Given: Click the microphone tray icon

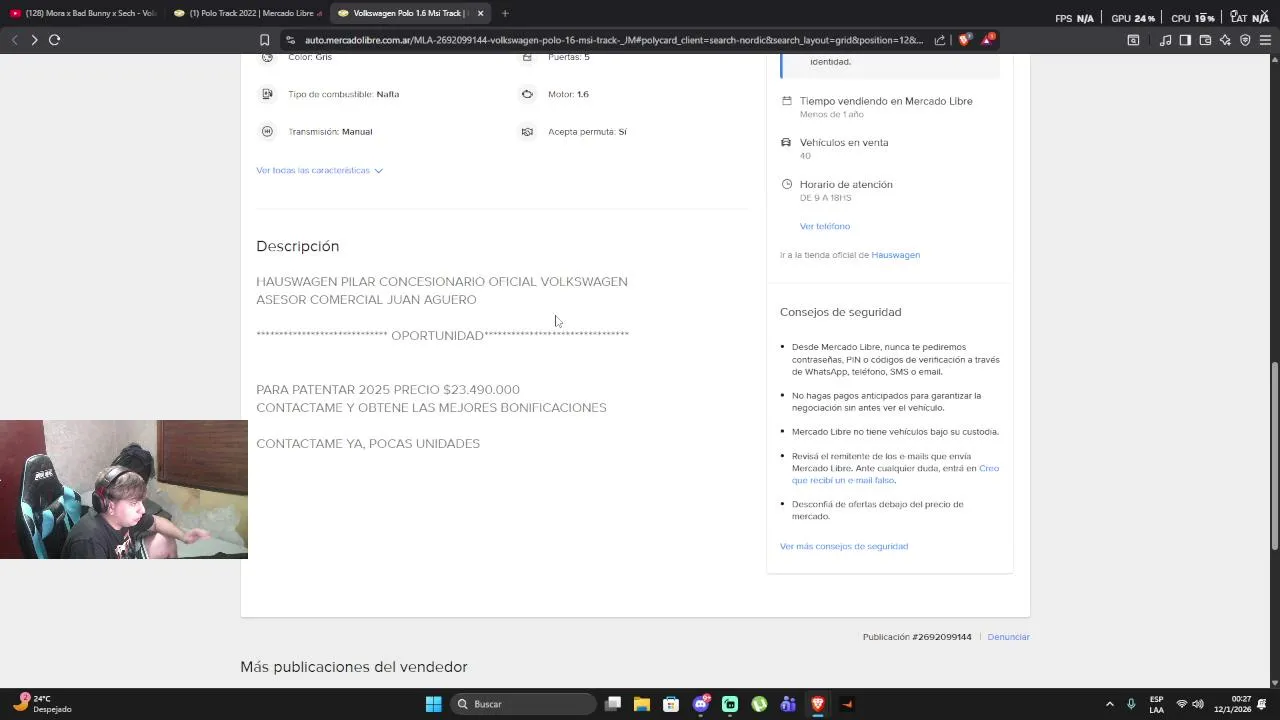Looking at the screenshot, I should click(x=1131, y=704).
